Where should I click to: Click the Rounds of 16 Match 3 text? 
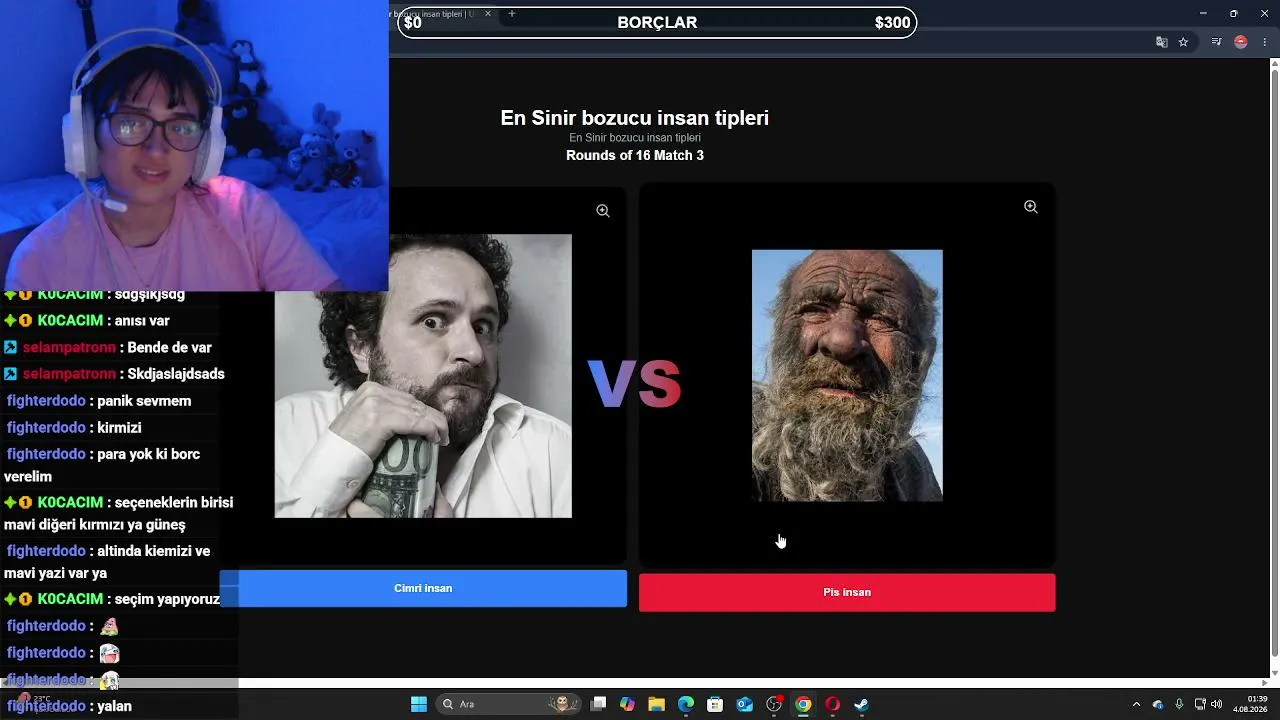coord(635,155)
